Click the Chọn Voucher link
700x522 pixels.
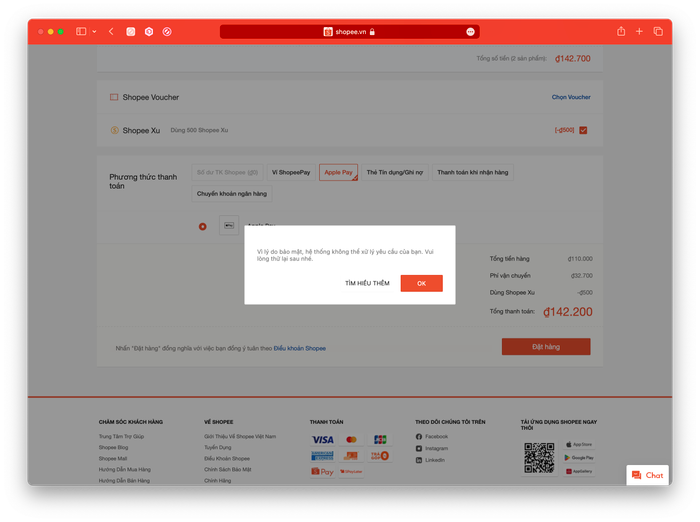[571, 97]
